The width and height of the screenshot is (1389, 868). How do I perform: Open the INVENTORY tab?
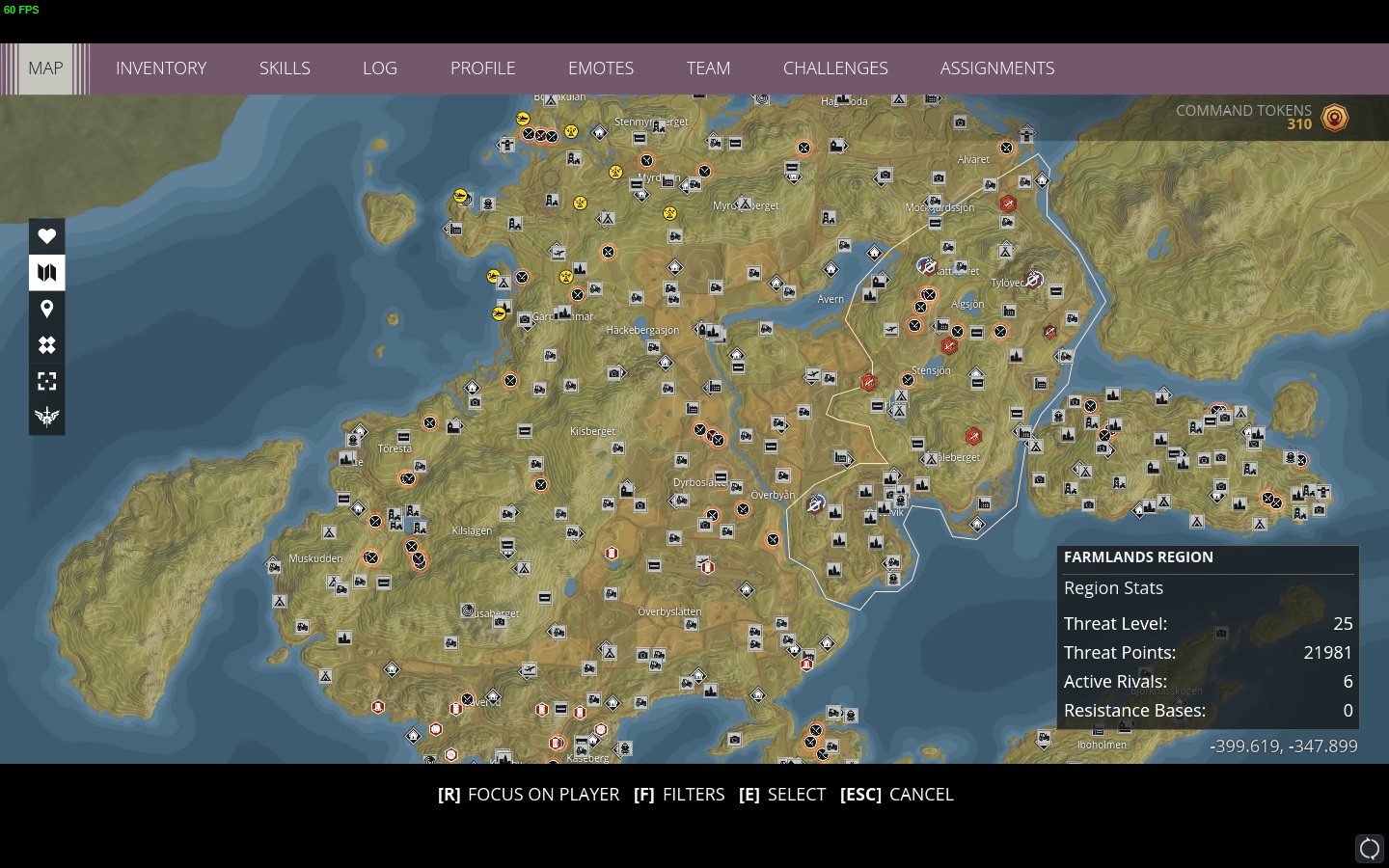point(161,68)
